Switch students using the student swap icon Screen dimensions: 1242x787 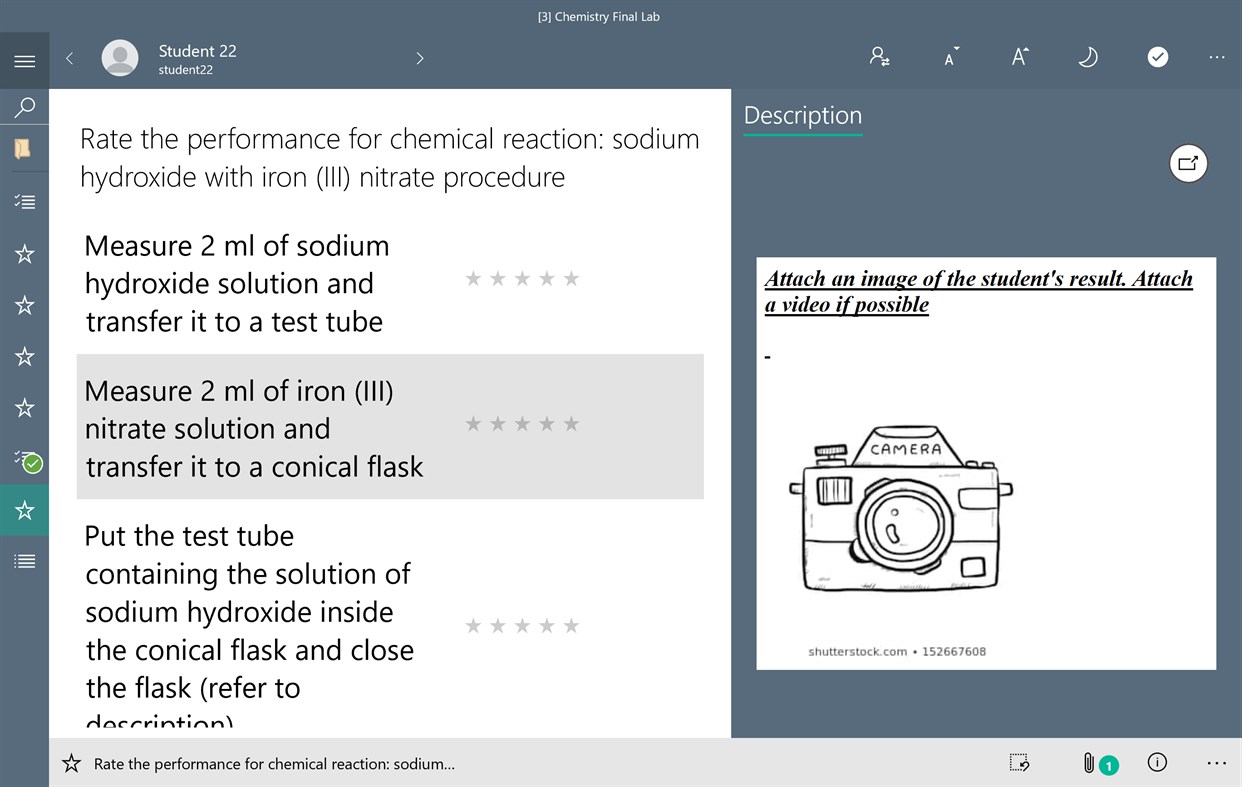pos(879,57)
